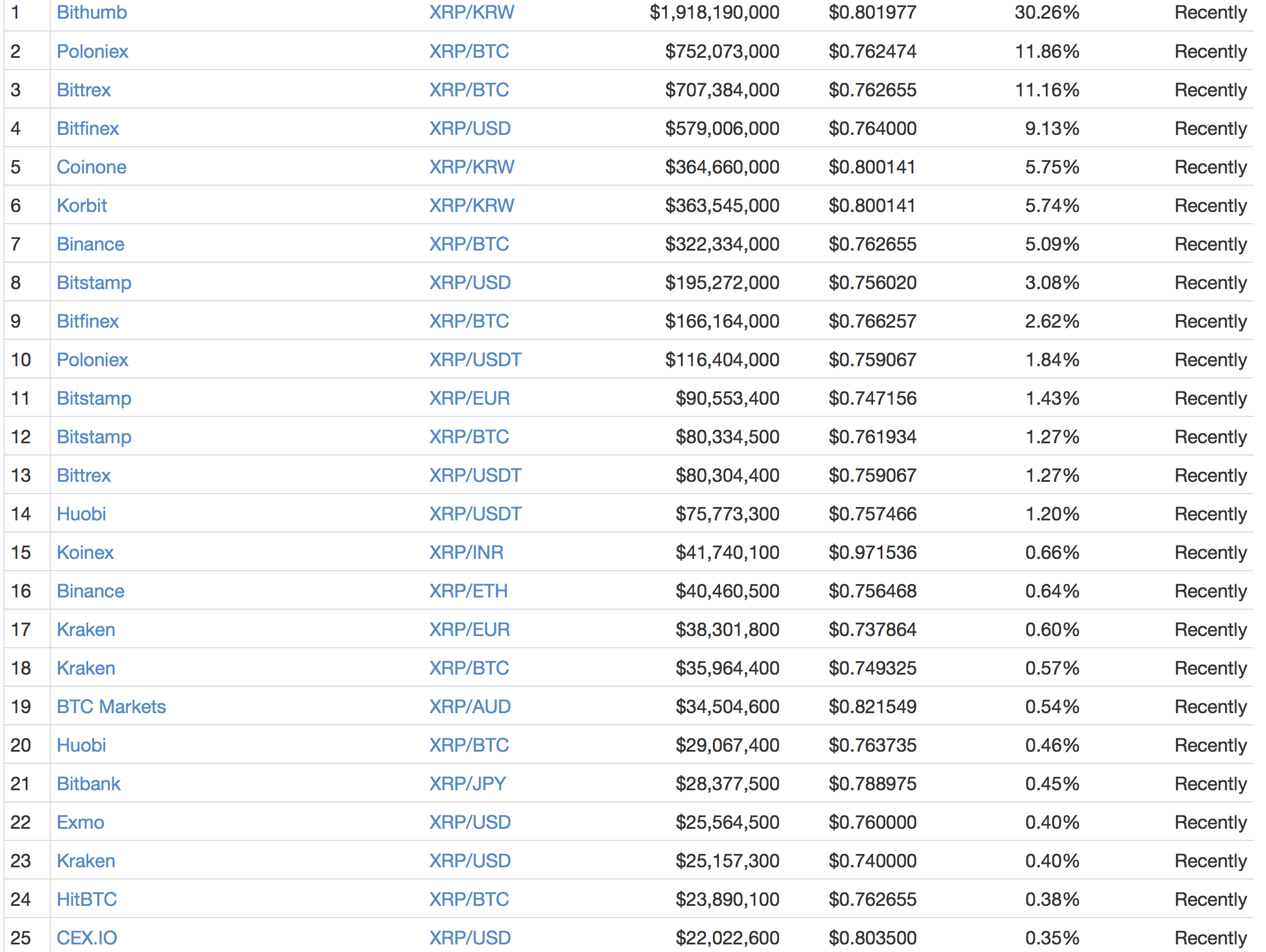Open Huobi XRP/BTC pair in row 20

[469, 745]
